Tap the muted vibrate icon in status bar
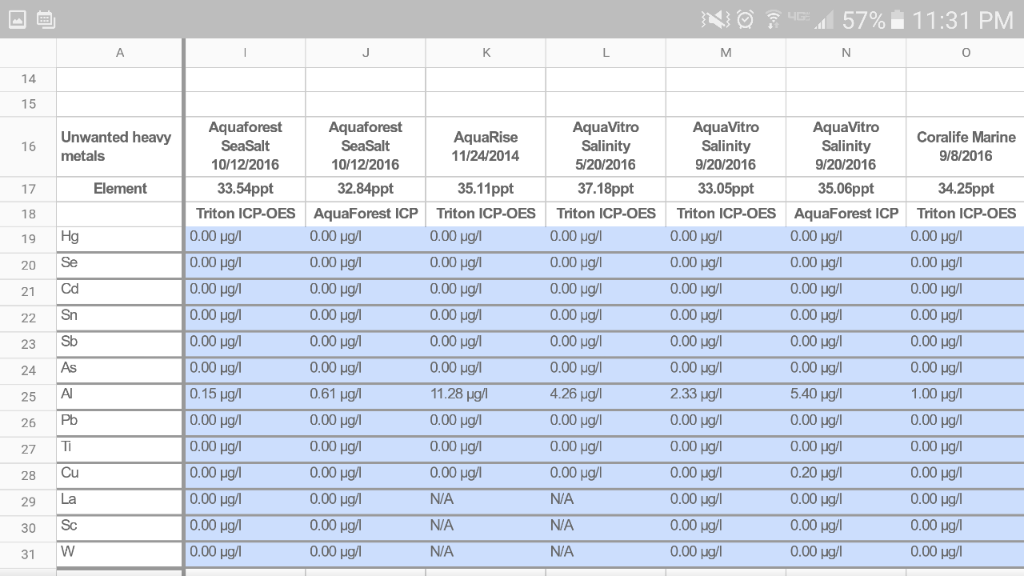The width and height of the screenshot is (1024, 576). pos(714,20)
